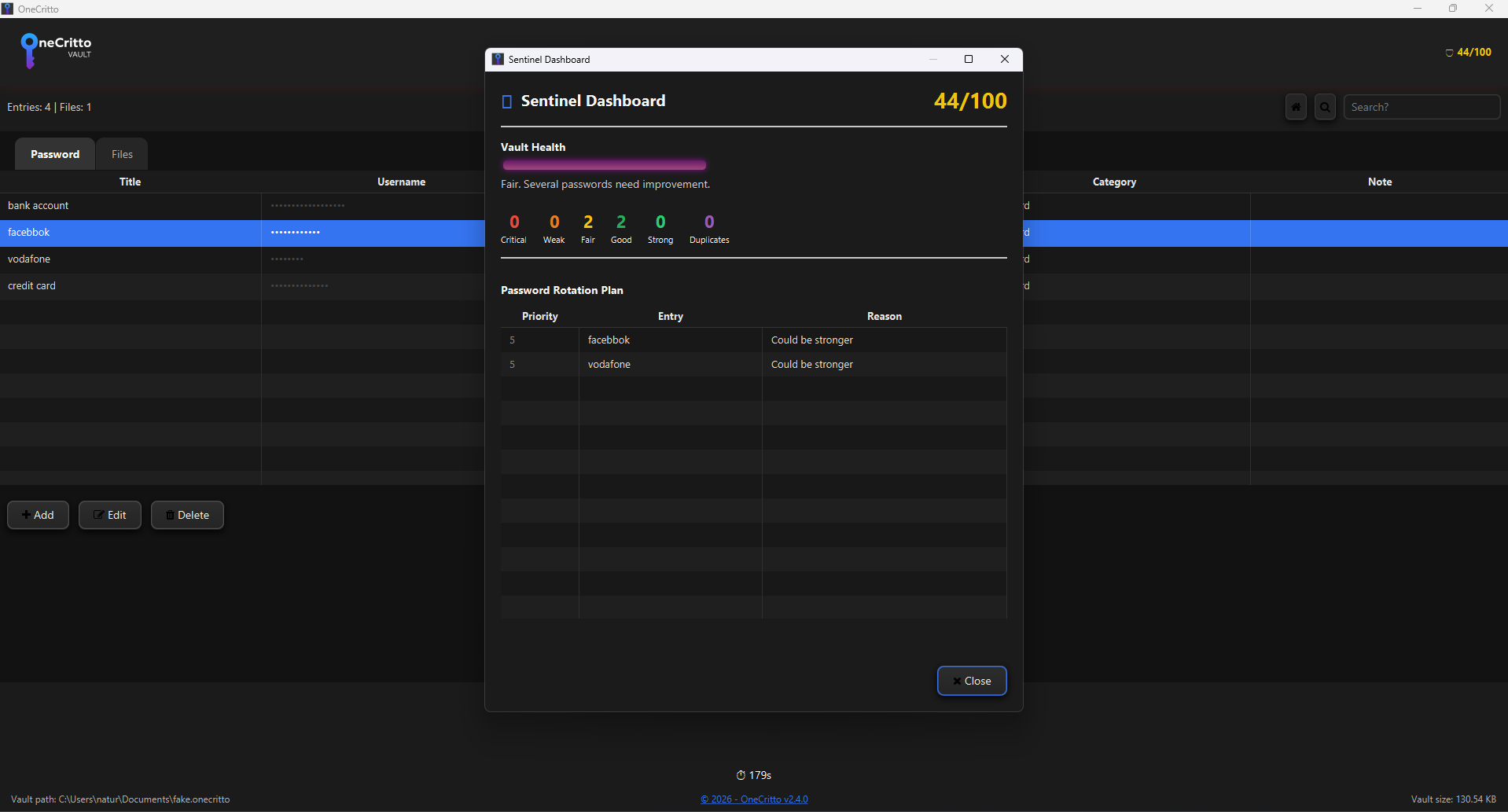Open the OneCritto v2.4.0 copyright link
Image resolution: width=1508 pixels, height=812 pixels.
coord(754,799)
